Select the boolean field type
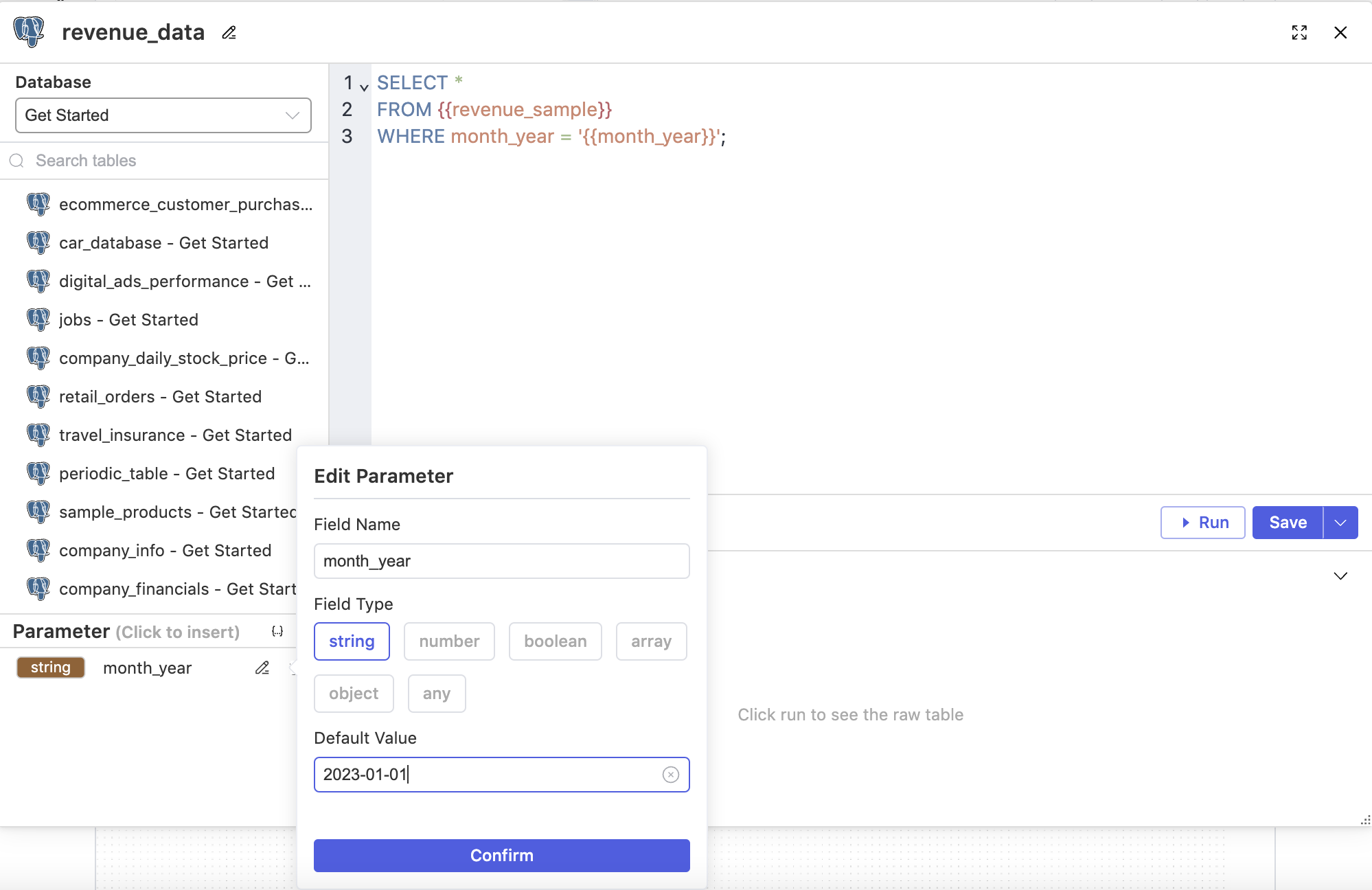 tap(555, 641)
